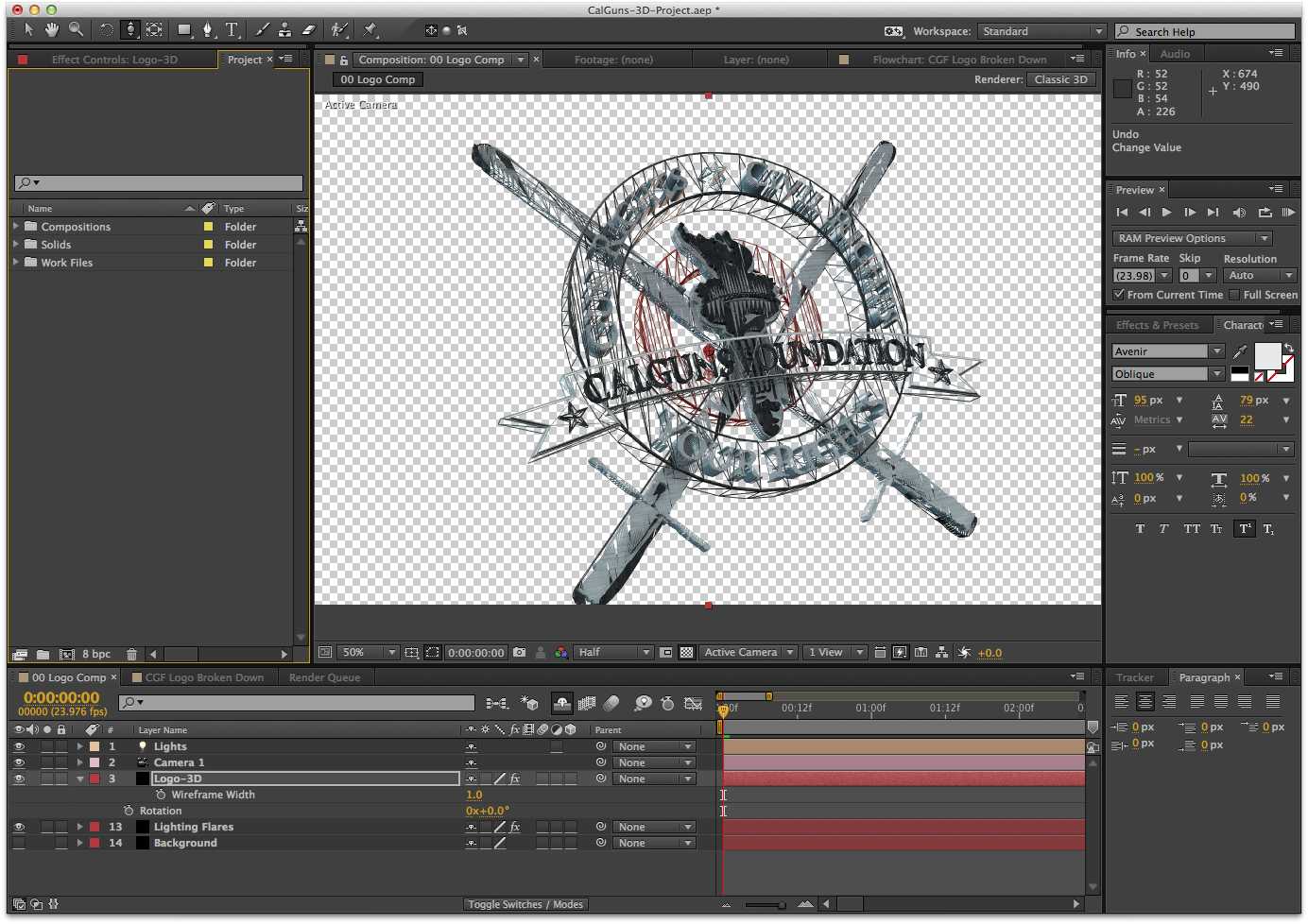Toggle effects fx switch on Logo-3D
The width and height of the screenshot is (1308, 924).
coord(515,779)
